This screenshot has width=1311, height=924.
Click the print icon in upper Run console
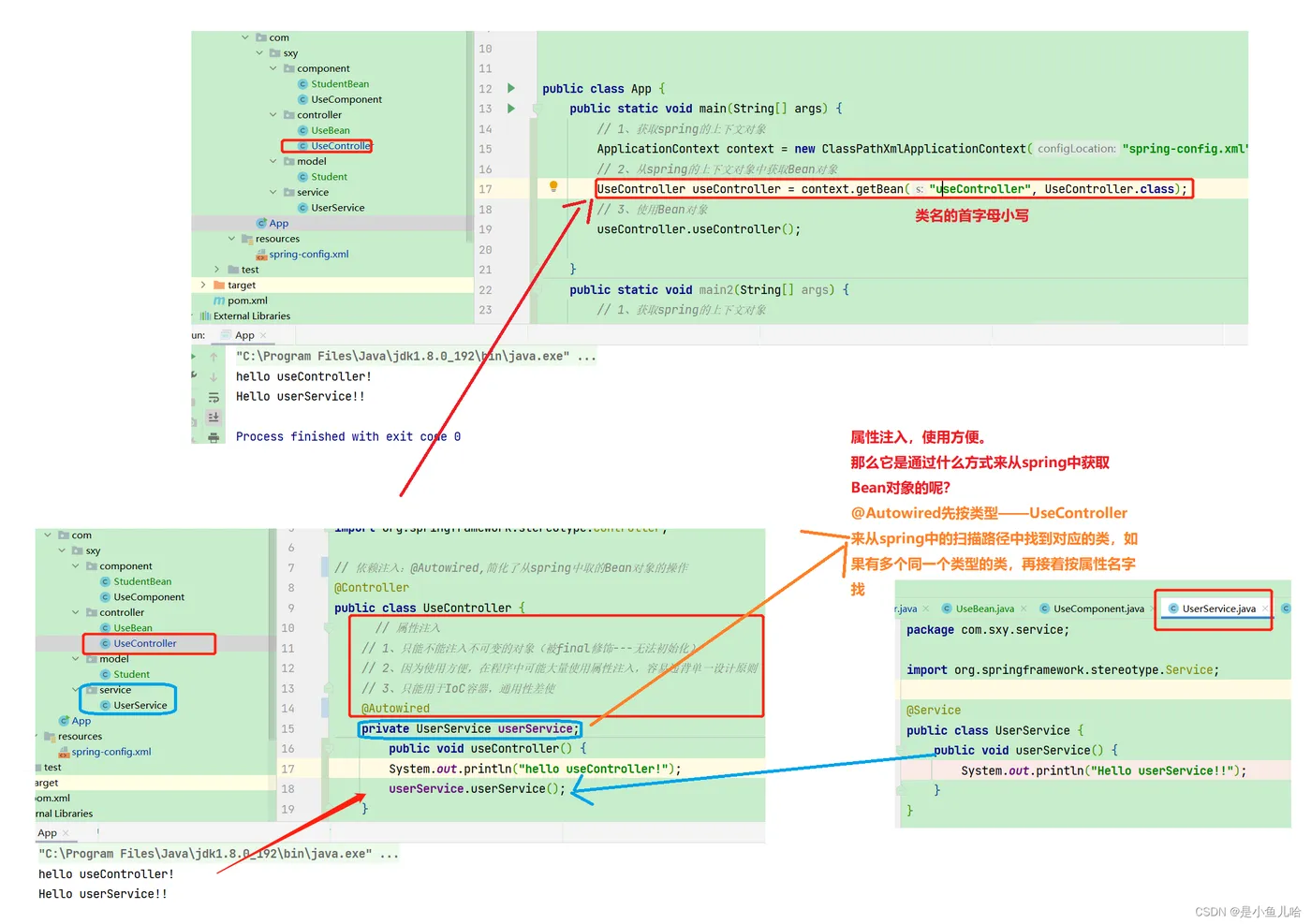(214, 437)
